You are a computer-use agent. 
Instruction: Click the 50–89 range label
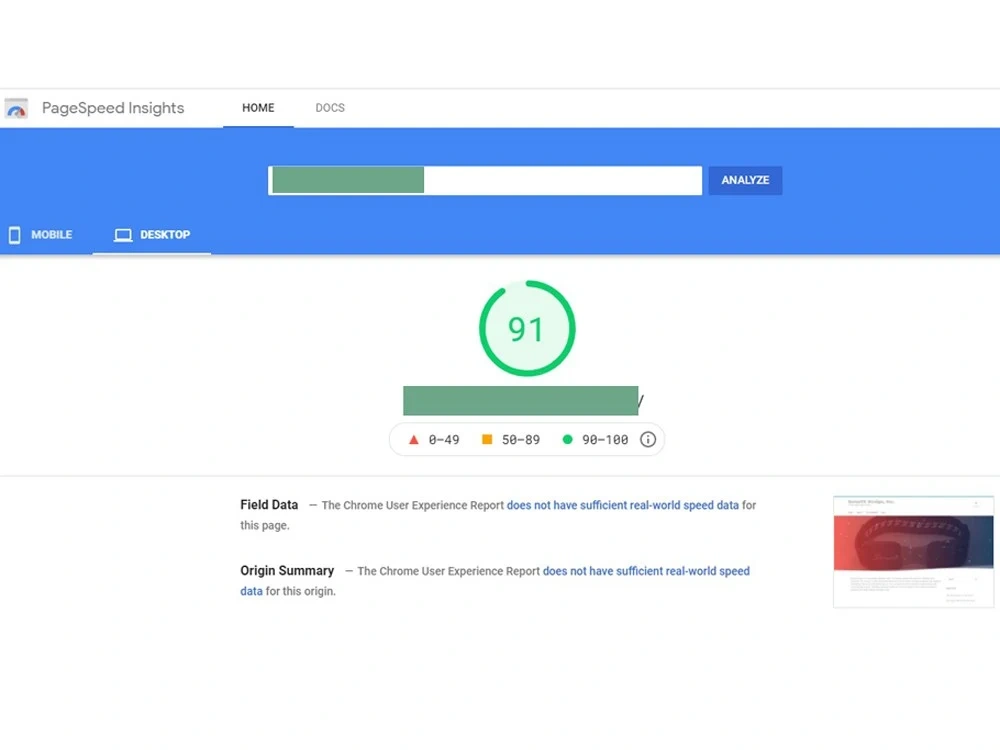520,439
